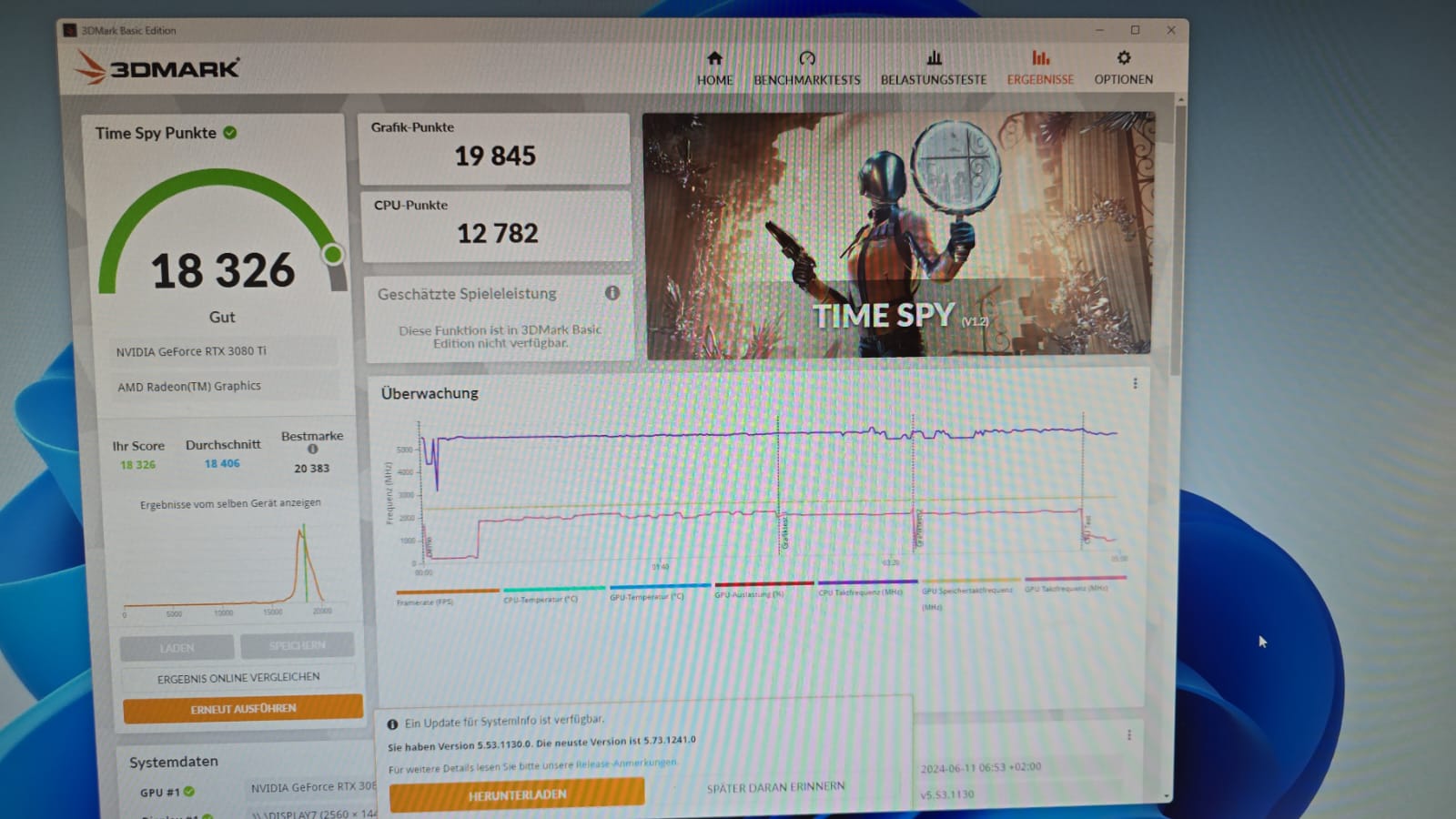Click green check next to GPU #1
The height and width of the screenshot is (819, 1456).
tap(189, 792)
